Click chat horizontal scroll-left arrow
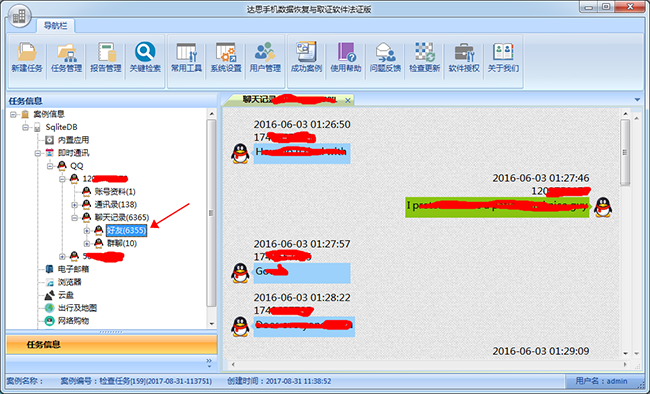 tap(233, 365)
